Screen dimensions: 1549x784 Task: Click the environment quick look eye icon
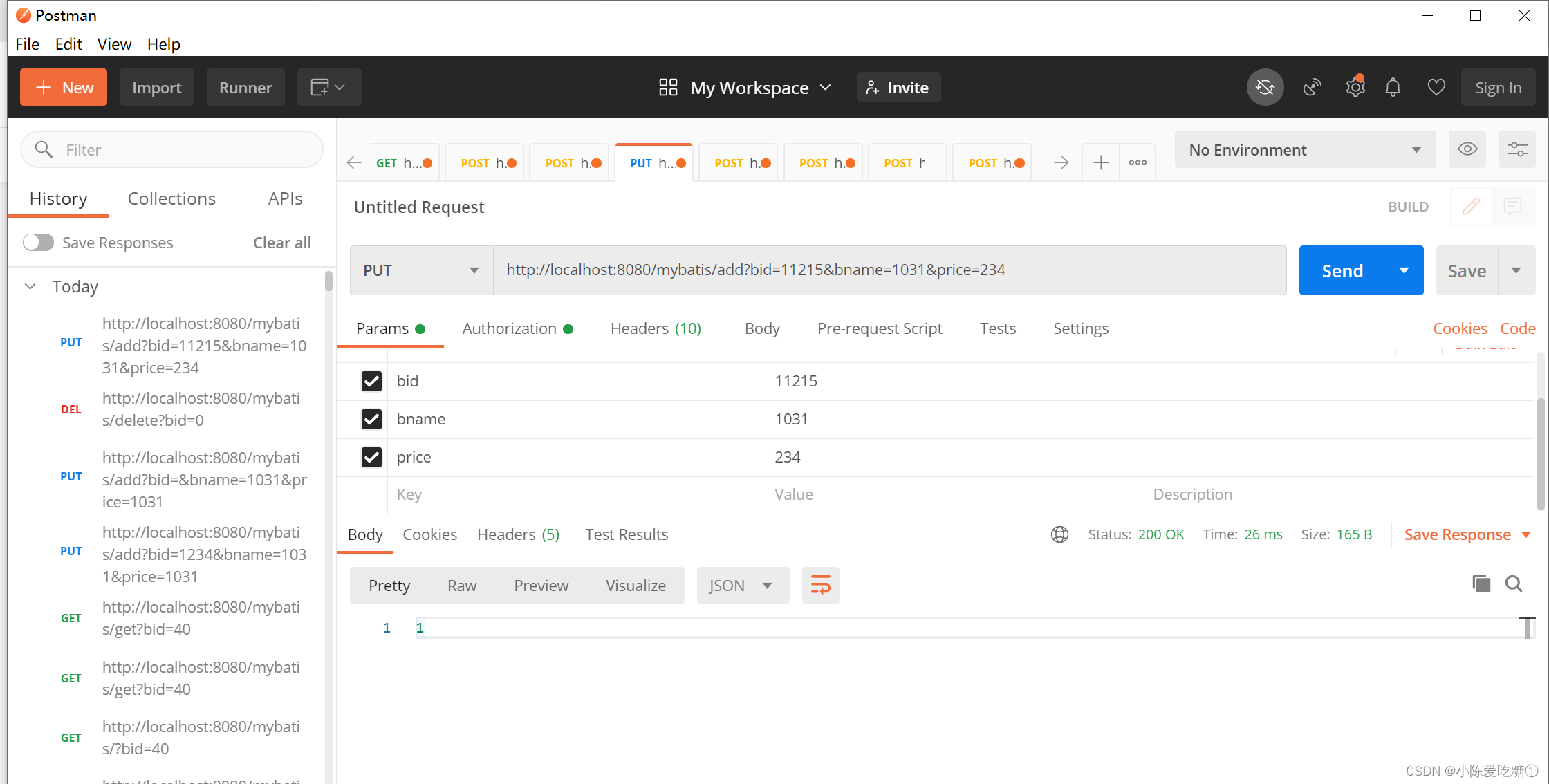point(1467,149)
